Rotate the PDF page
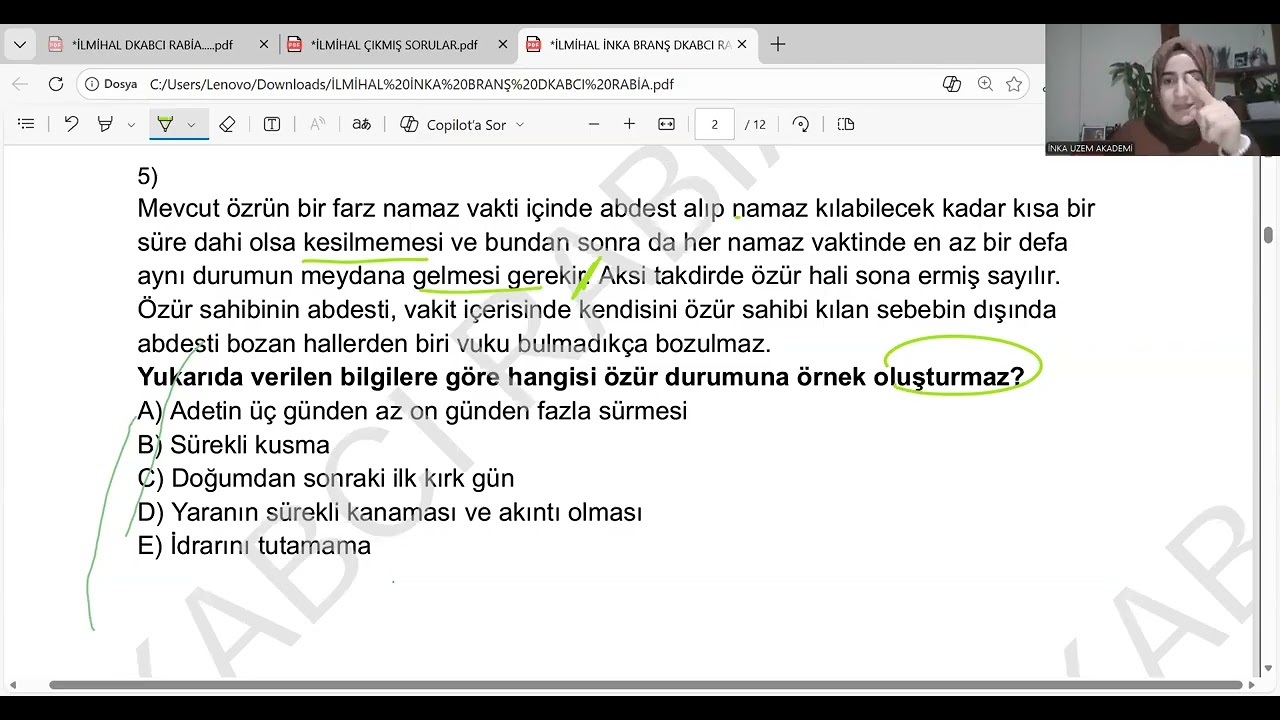Screen dimensions: 1280x720 (800, 124)
